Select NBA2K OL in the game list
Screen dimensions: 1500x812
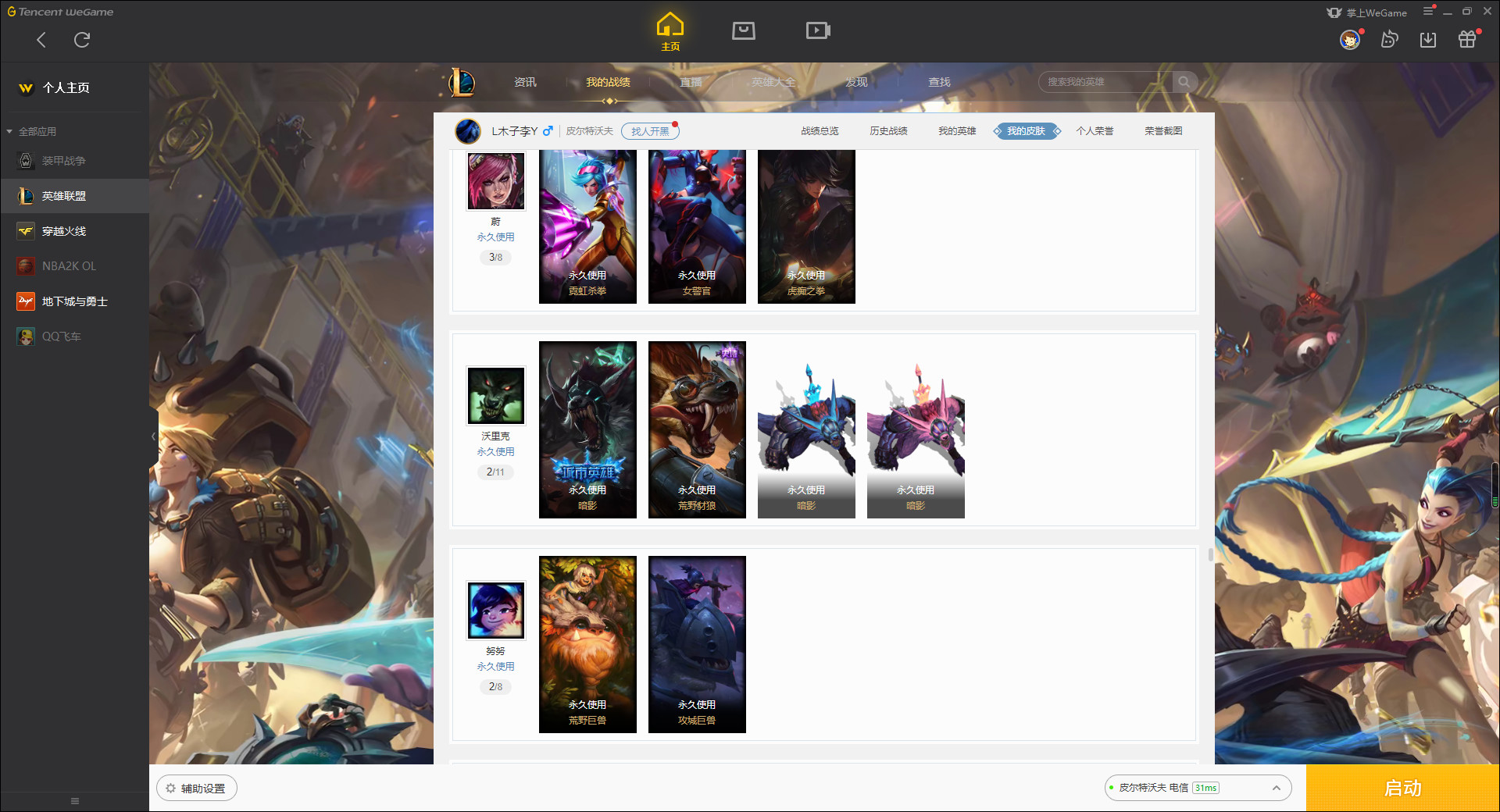point(74,266)
